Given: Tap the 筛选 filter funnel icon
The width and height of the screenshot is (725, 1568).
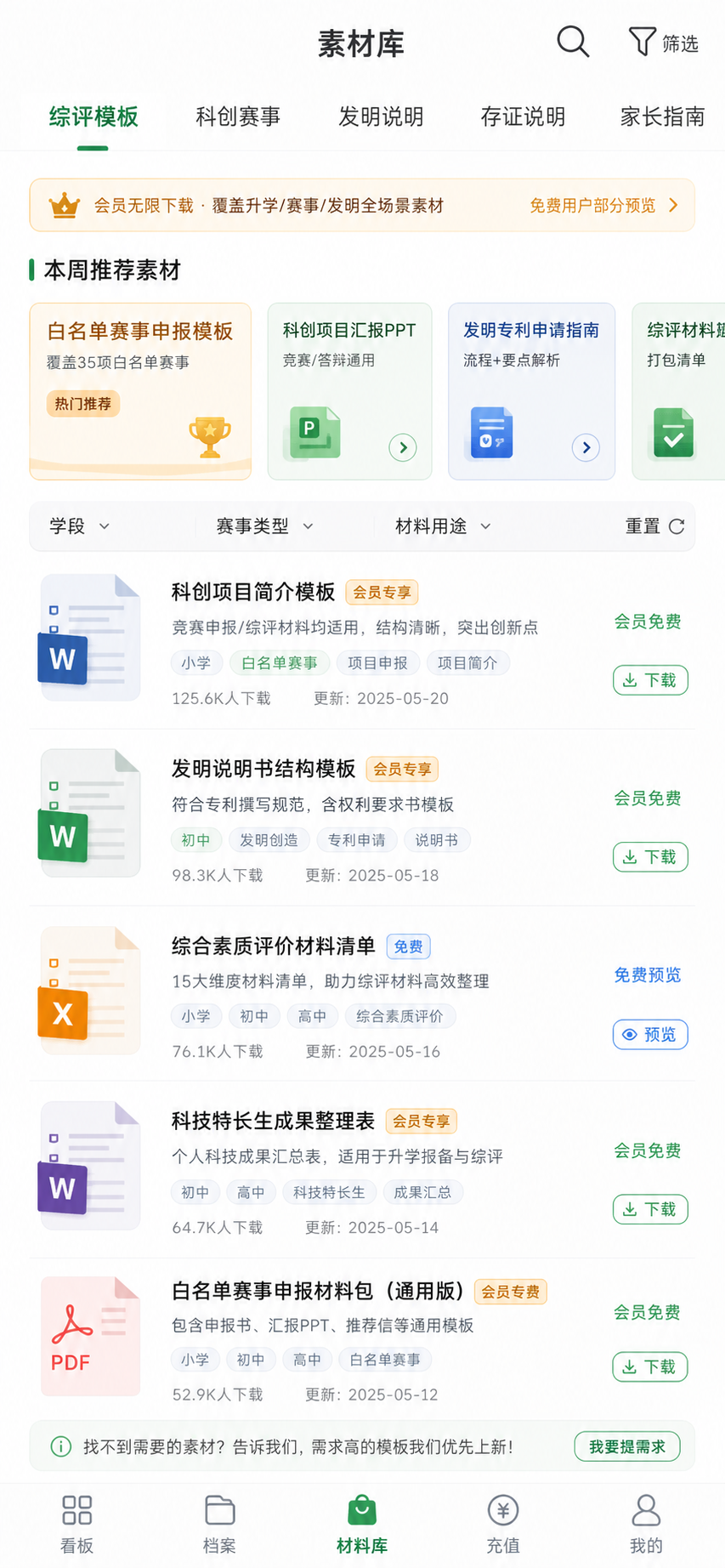Looking at the screenshot, I should click(x=642, y=42).
